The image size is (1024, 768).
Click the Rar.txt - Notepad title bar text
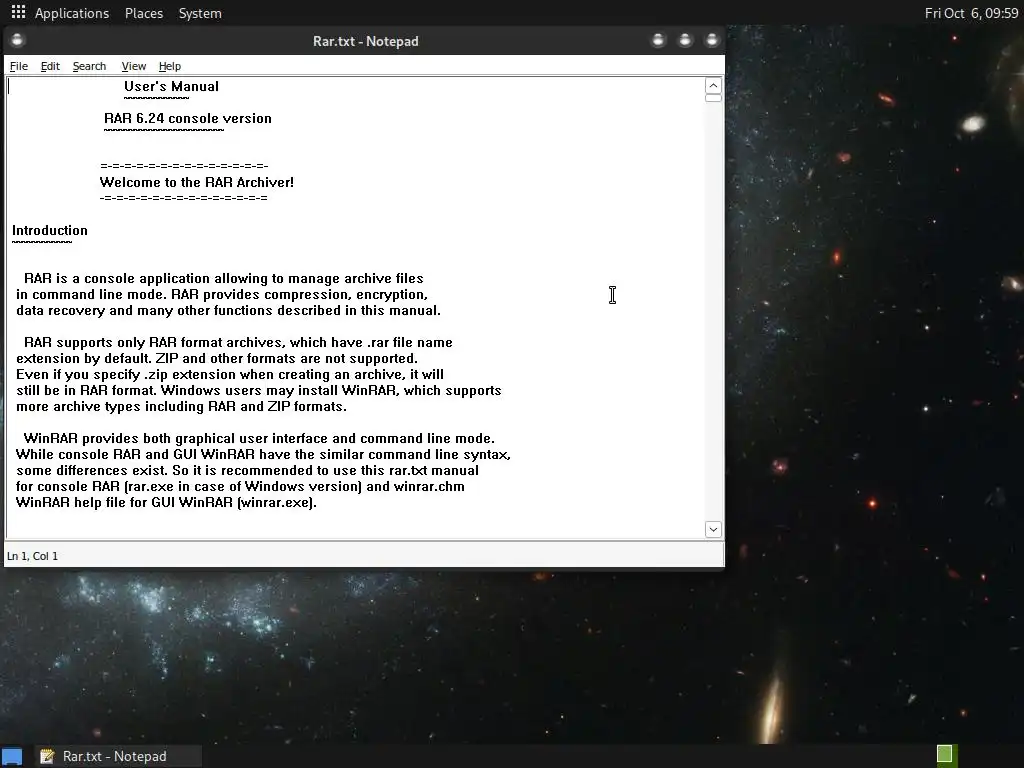tap(366, 41)
